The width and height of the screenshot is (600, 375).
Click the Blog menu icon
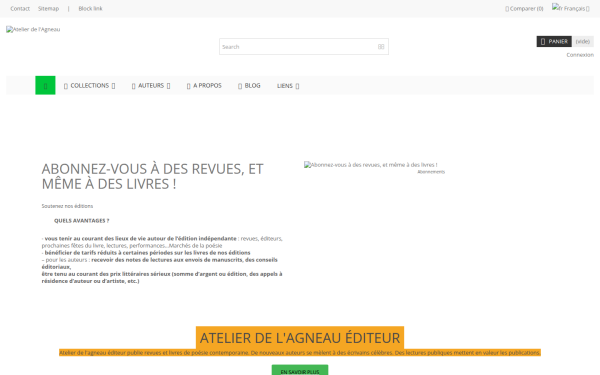coord(240,86)
